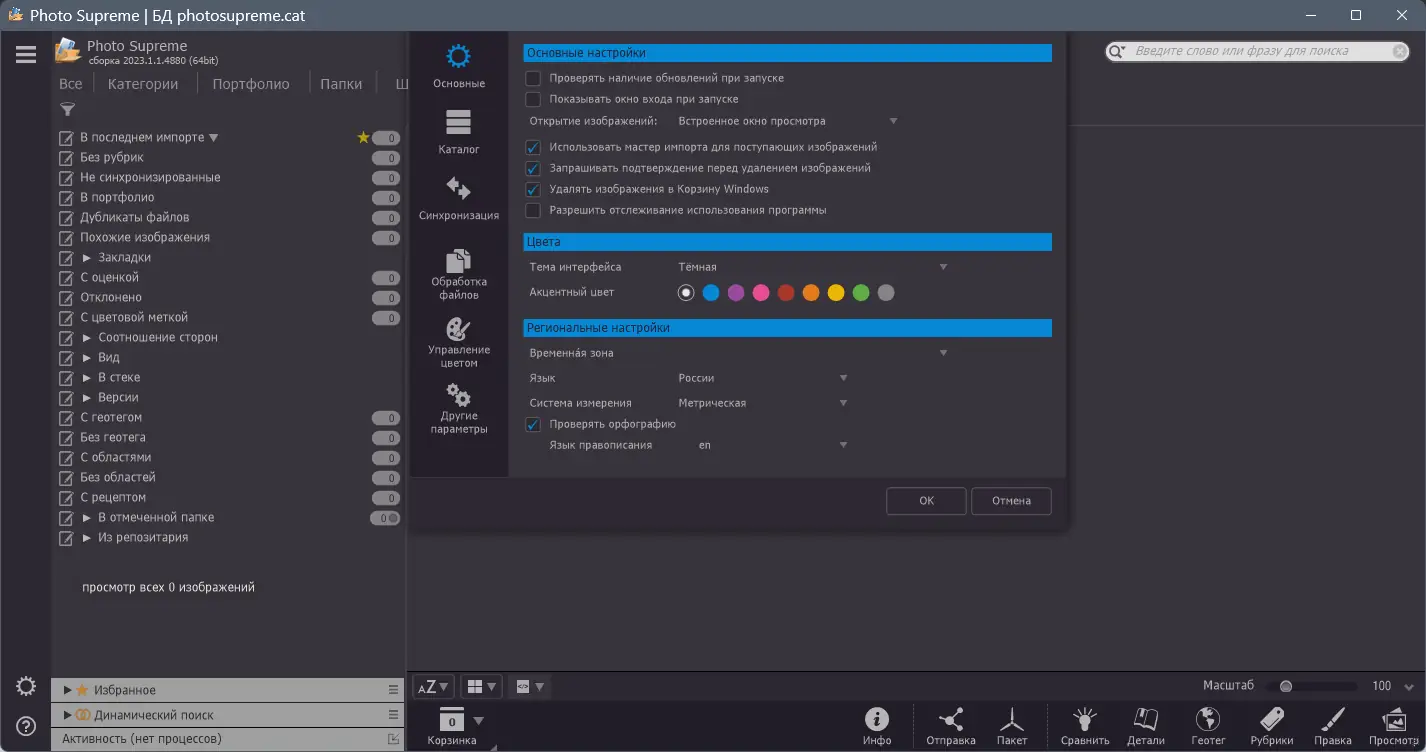The height and width of the screenshot is (752, 1426).
Task: Toggle the Проверять орфографию checkbox
Action: point(533,424)
